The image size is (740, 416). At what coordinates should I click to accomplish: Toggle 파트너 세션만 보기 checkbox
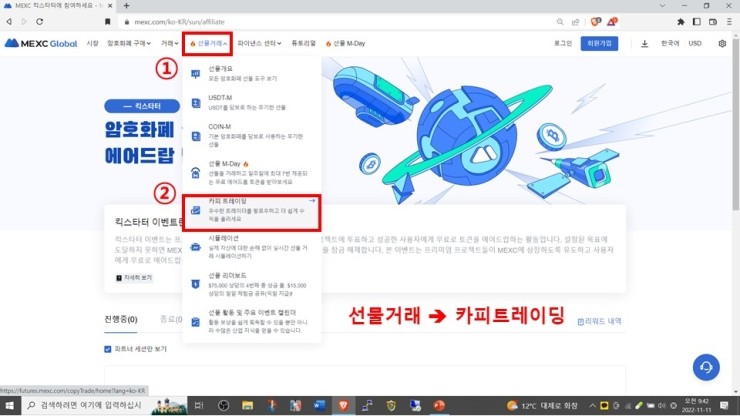click(x=108, y=349)
